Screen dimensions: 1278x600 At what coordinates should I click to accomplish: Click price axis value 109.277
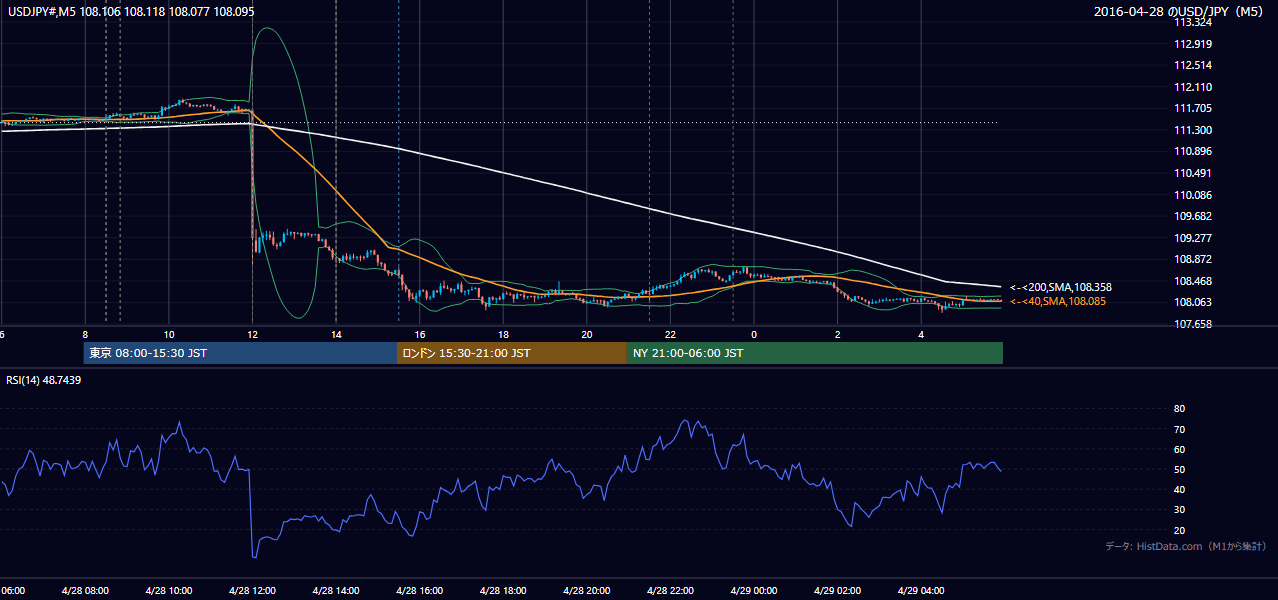click(1193, 238)
